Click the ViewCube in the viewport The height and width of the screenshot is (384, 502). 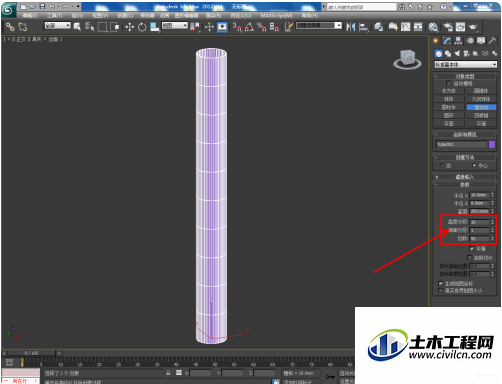point(407,59)
